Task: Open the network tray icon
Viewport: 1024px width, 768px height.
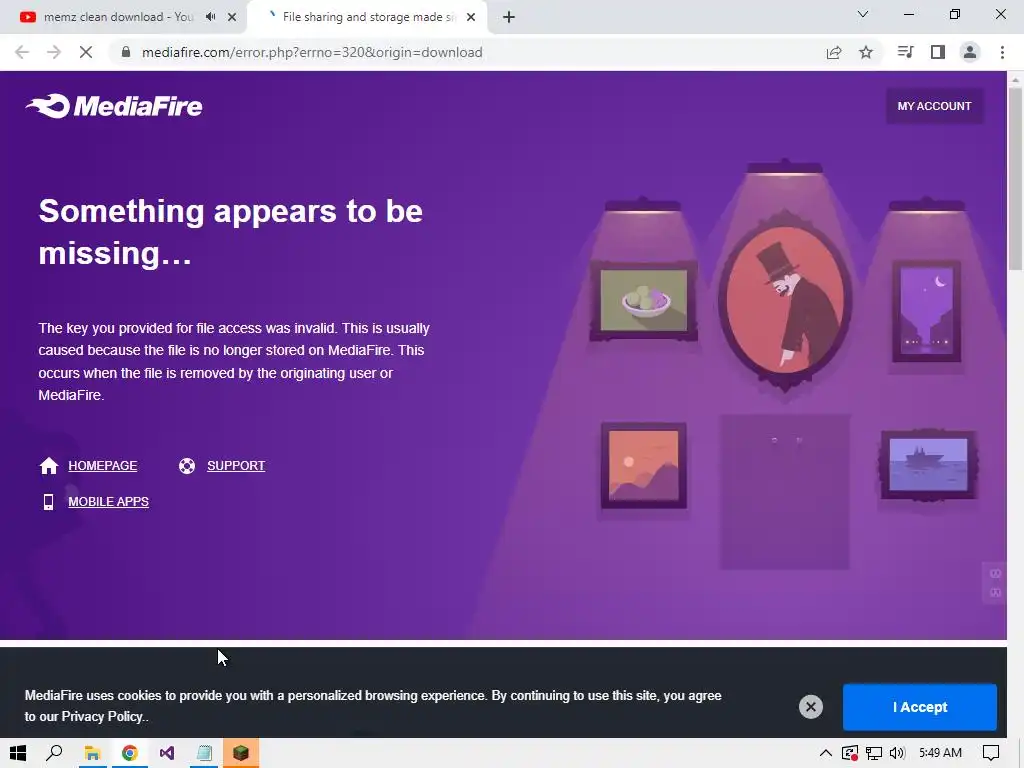Action: tap(874, 753)
